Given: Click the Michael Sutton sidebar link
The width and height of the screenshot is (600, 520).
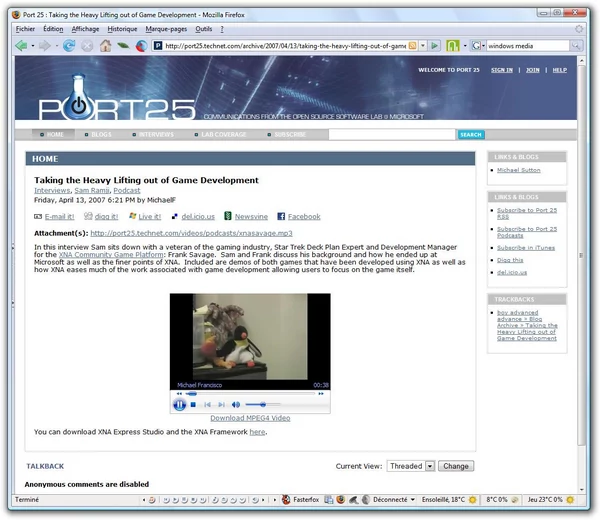Looking at the screenshot, I should click(x=518, y=170).
